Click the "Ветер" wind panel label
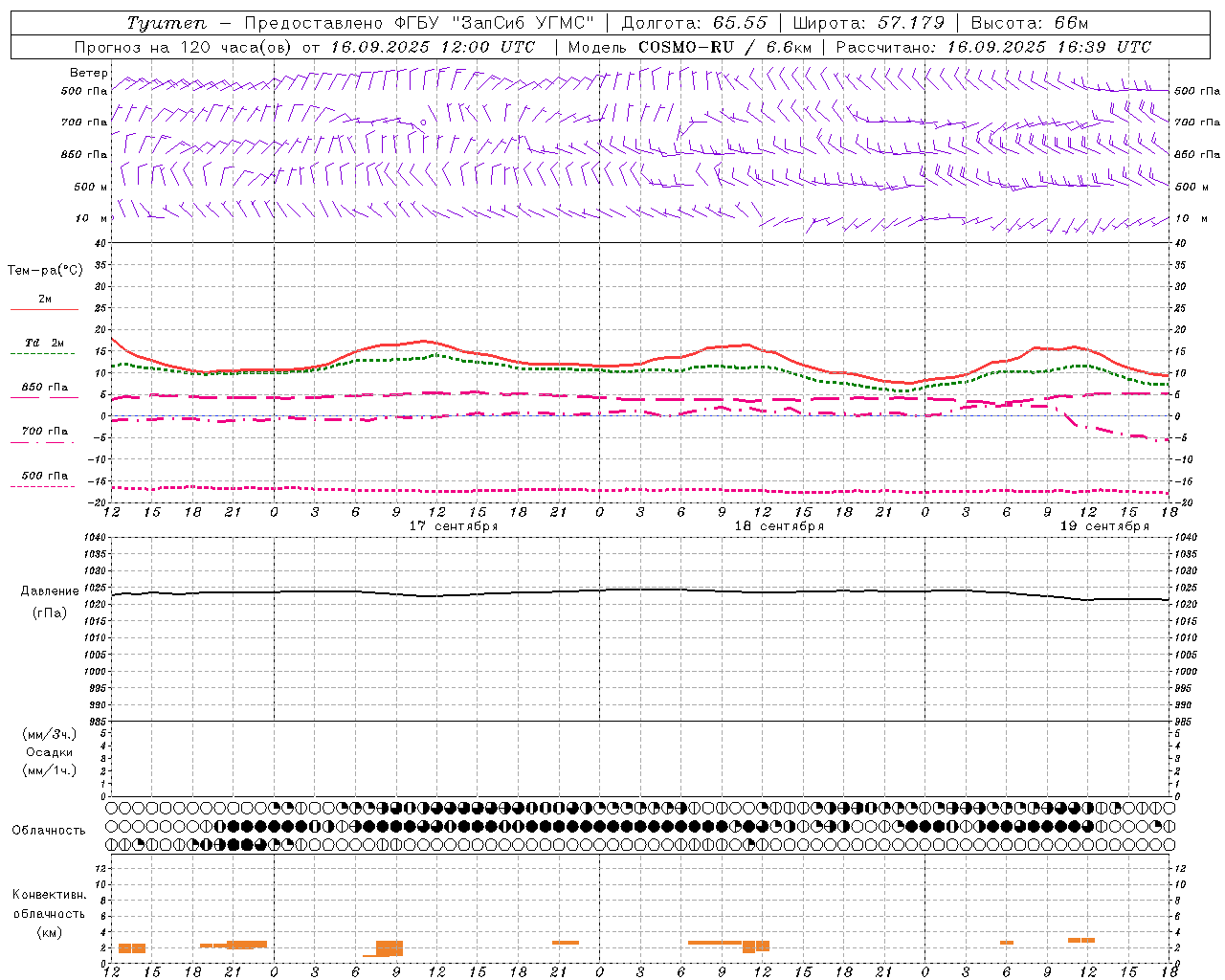The width and height of the screenshot is (1225, 980). click(89, 73)
